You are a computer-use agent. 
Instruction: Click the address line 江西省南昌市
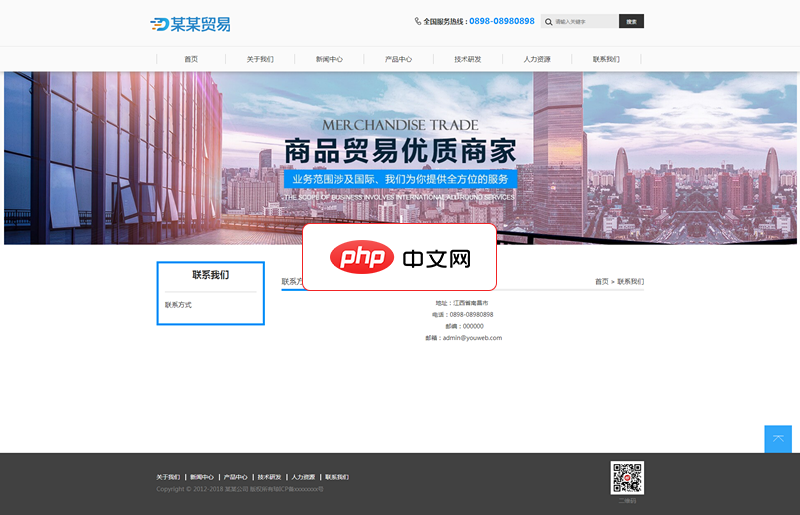click(462, 303)
